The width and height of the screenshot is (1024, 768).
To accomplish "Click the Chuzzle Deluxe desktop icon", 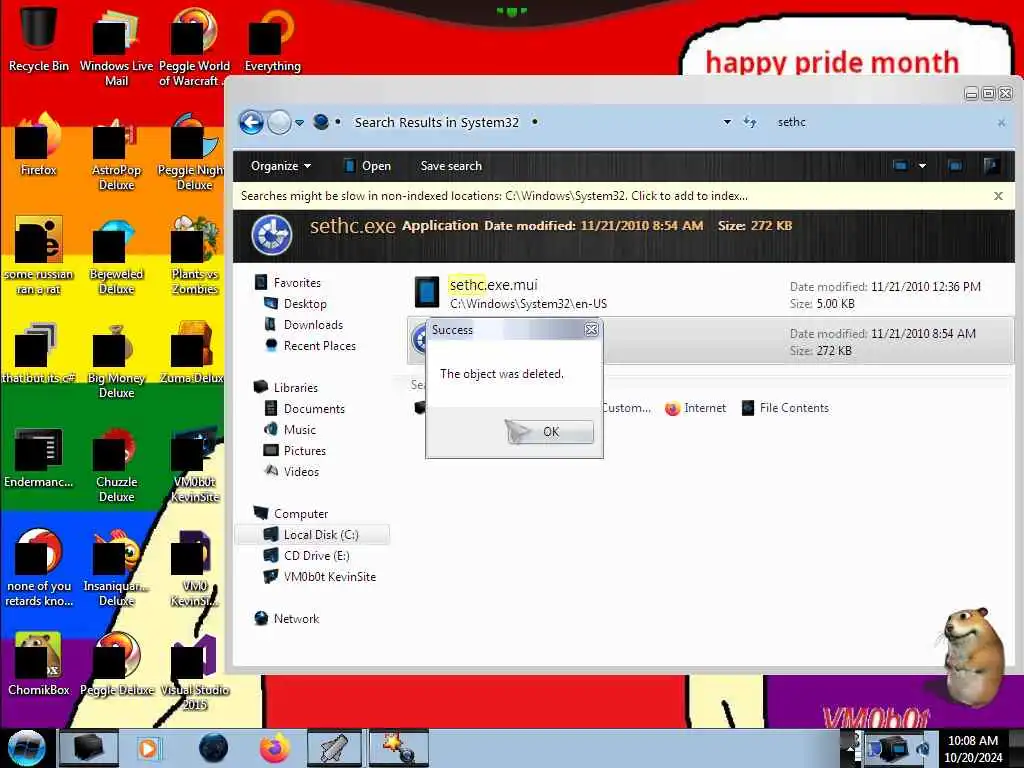I will (116, 464).
